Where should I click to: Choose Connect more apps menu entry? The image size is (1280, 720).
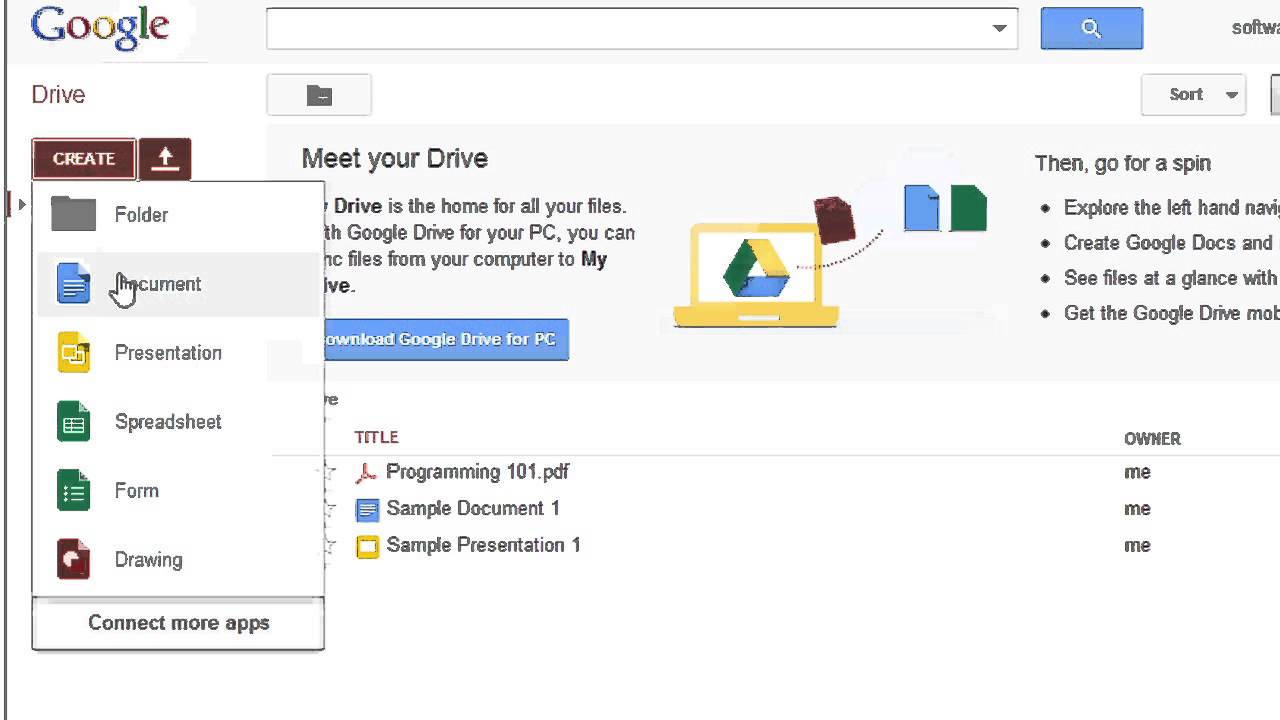click(x=178, y=623)
